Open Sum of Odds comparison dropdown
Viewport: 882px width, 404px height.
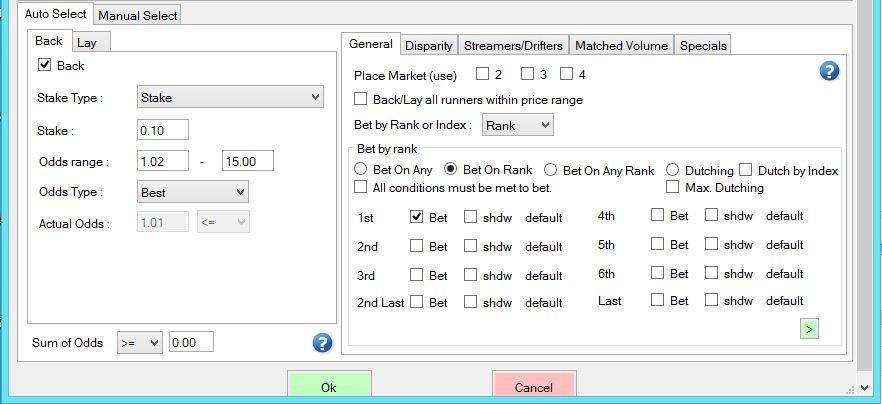click(140, 342)
